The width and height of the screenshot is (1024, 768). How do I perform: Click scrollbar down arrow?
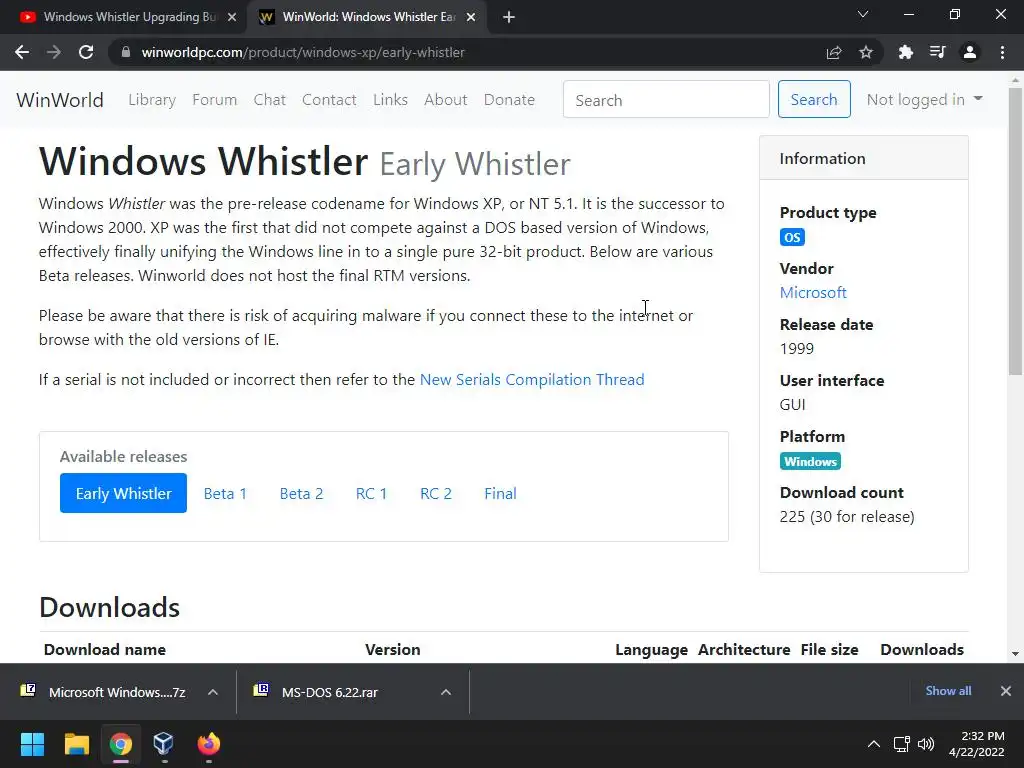click(x=1015, y=653)
